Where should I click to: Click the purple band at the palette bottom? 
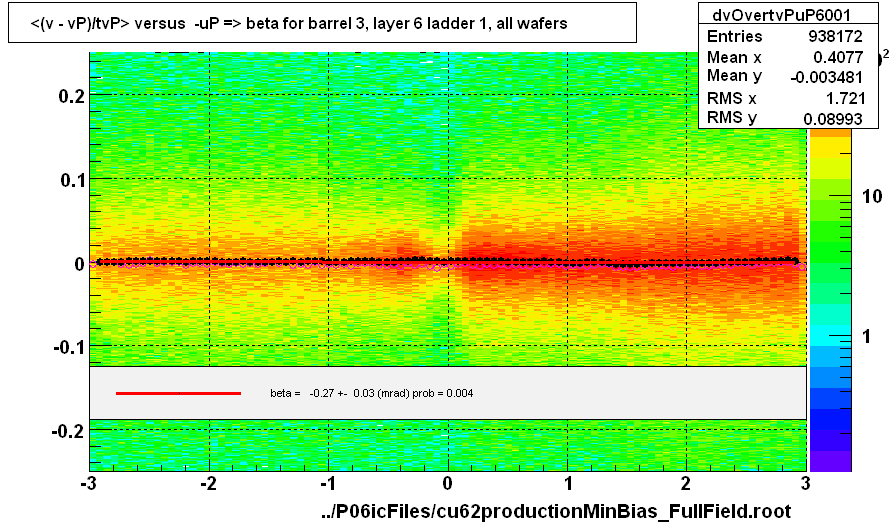[x=830, y=461]
